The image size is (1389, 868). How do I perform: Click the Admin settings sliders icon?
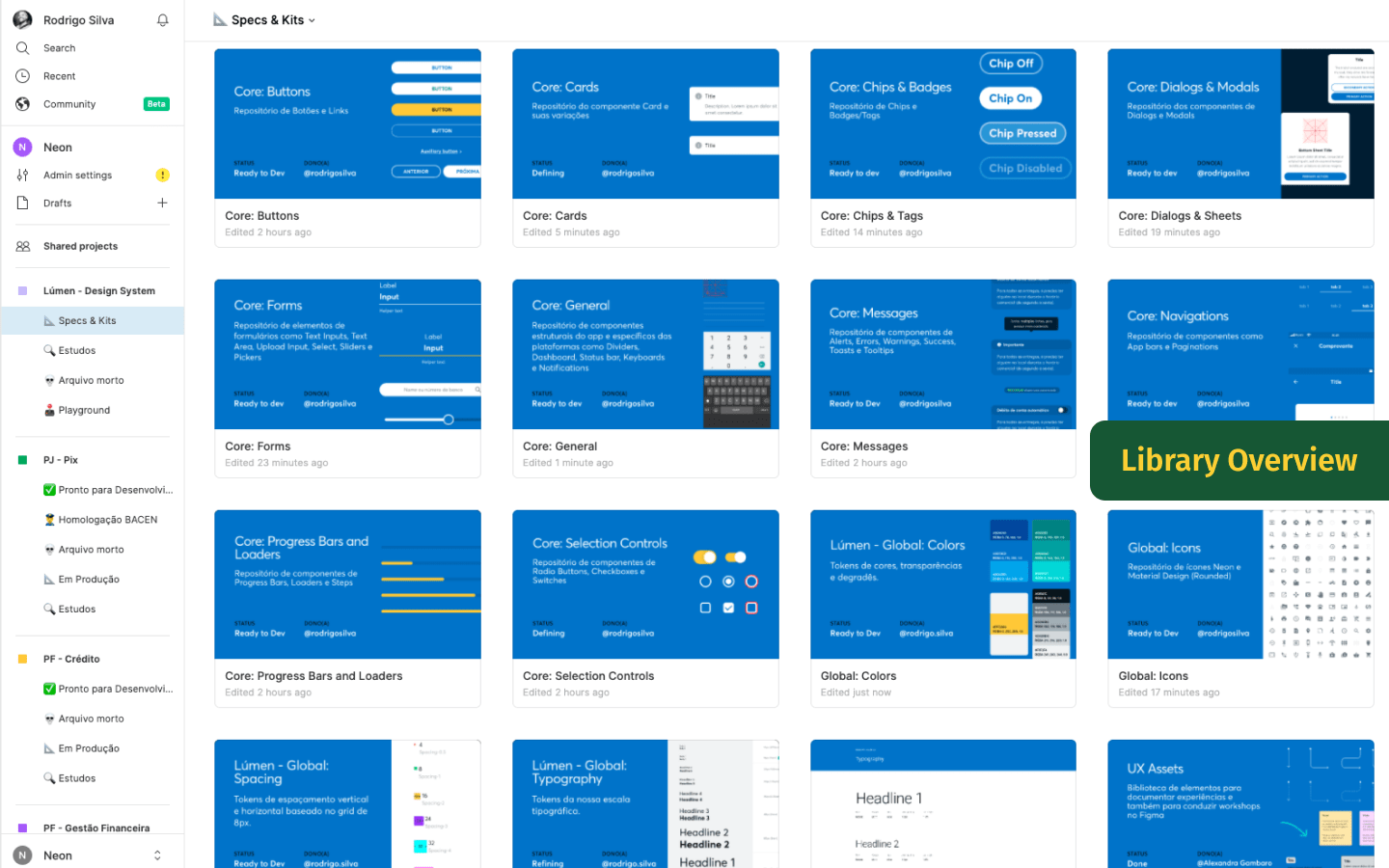coord(22,176)
